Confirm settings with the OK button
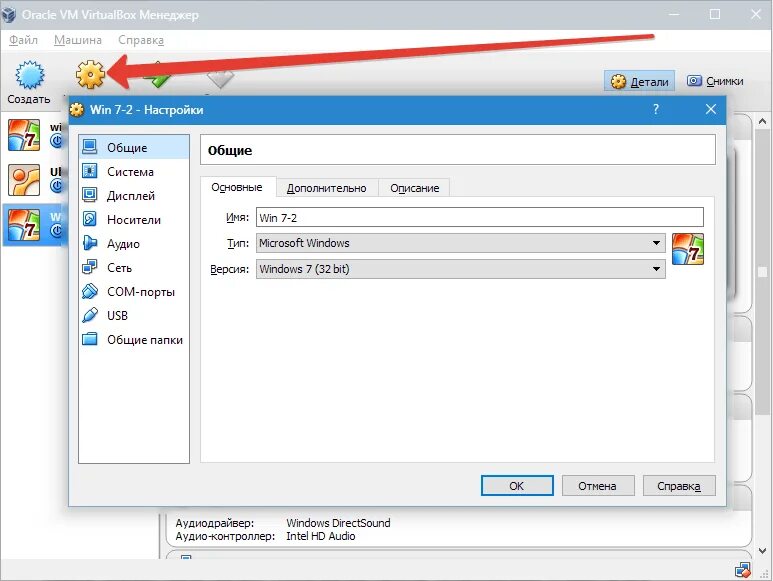The width and height of the screenshot is (773, 581). [x=517, y=486]
